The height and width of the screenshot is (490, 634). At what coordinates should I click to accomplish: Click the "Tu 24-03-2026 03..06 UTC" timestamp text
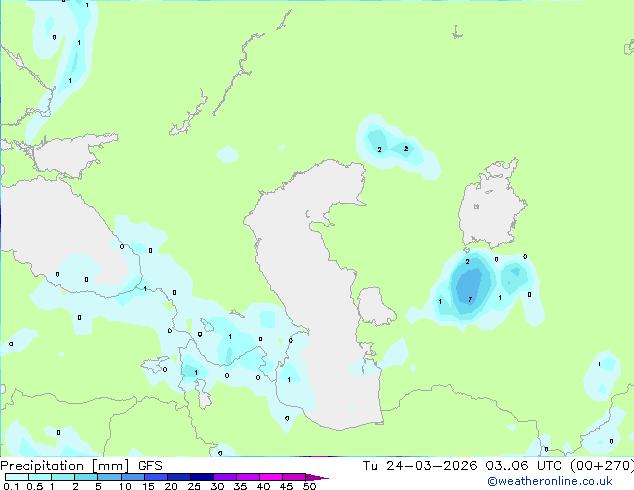coord(462,466)
